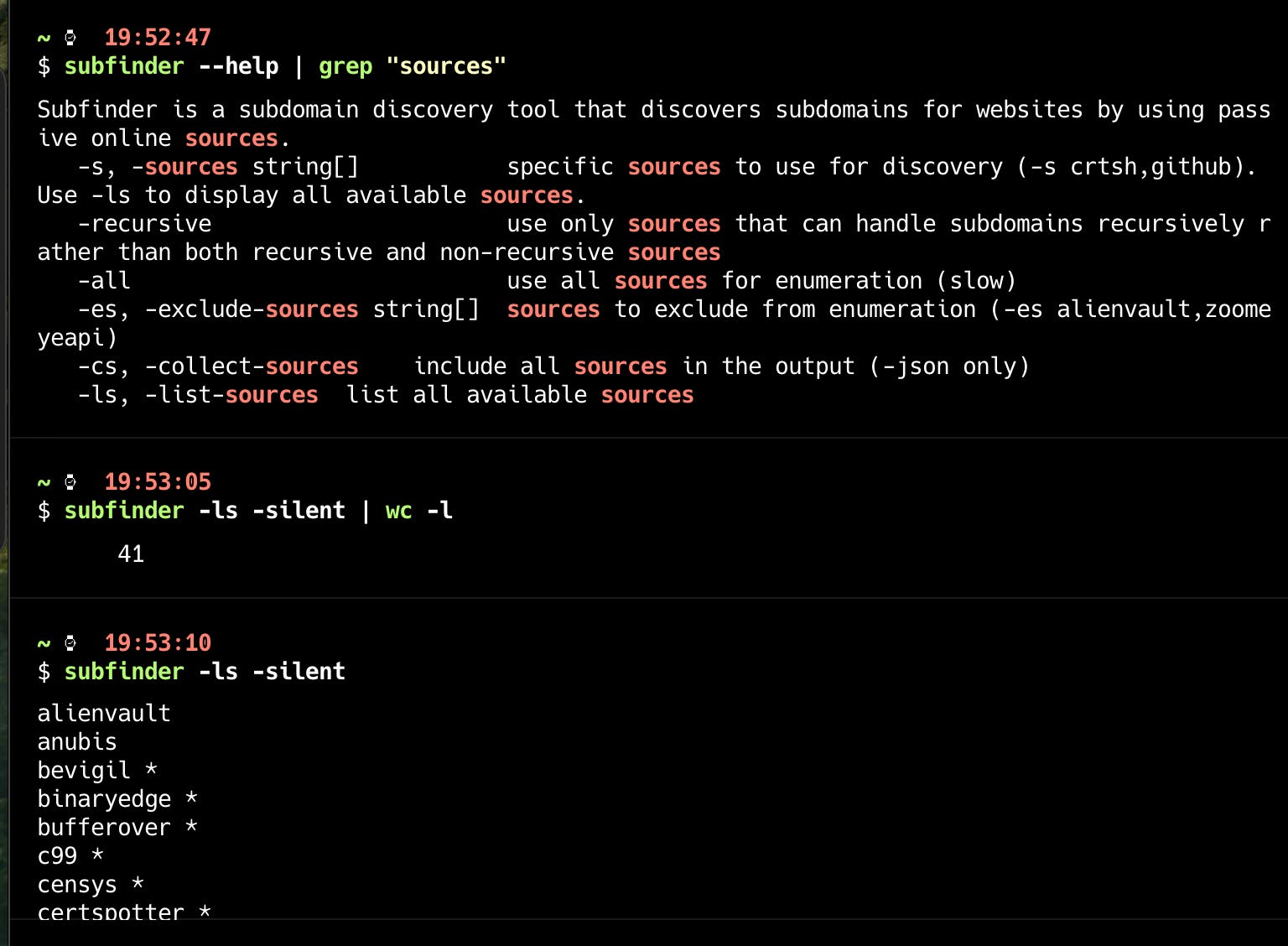The width and height of the screenshot is (1288, 946).
Task: Click 'subfinder' in the --help command
Action: coord(124,65)
